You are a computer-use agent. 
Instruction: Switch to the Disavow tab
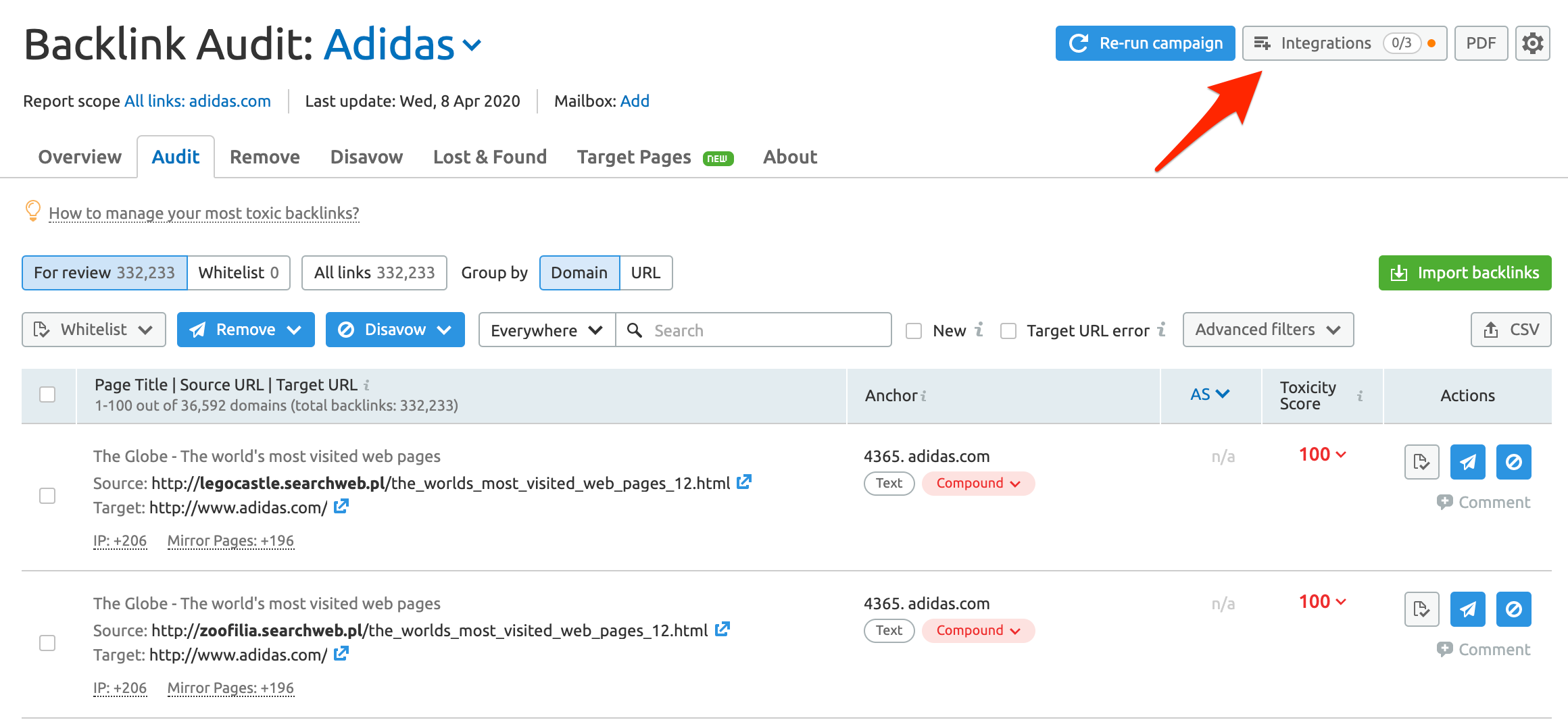(x=366, y=157)
